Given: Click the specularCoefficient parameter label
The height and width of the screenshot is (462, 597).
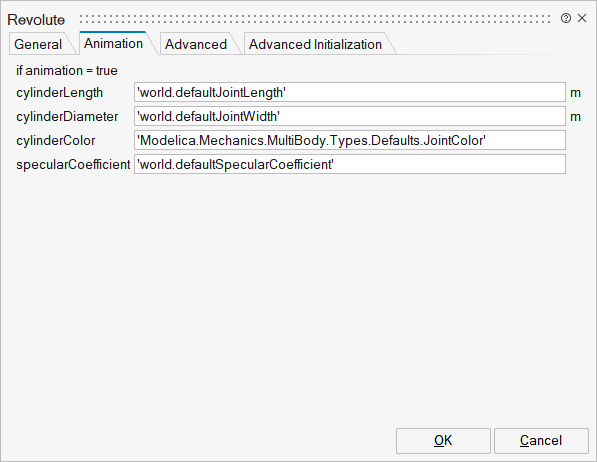Looking at the screenshot, I should click(73, 165).
